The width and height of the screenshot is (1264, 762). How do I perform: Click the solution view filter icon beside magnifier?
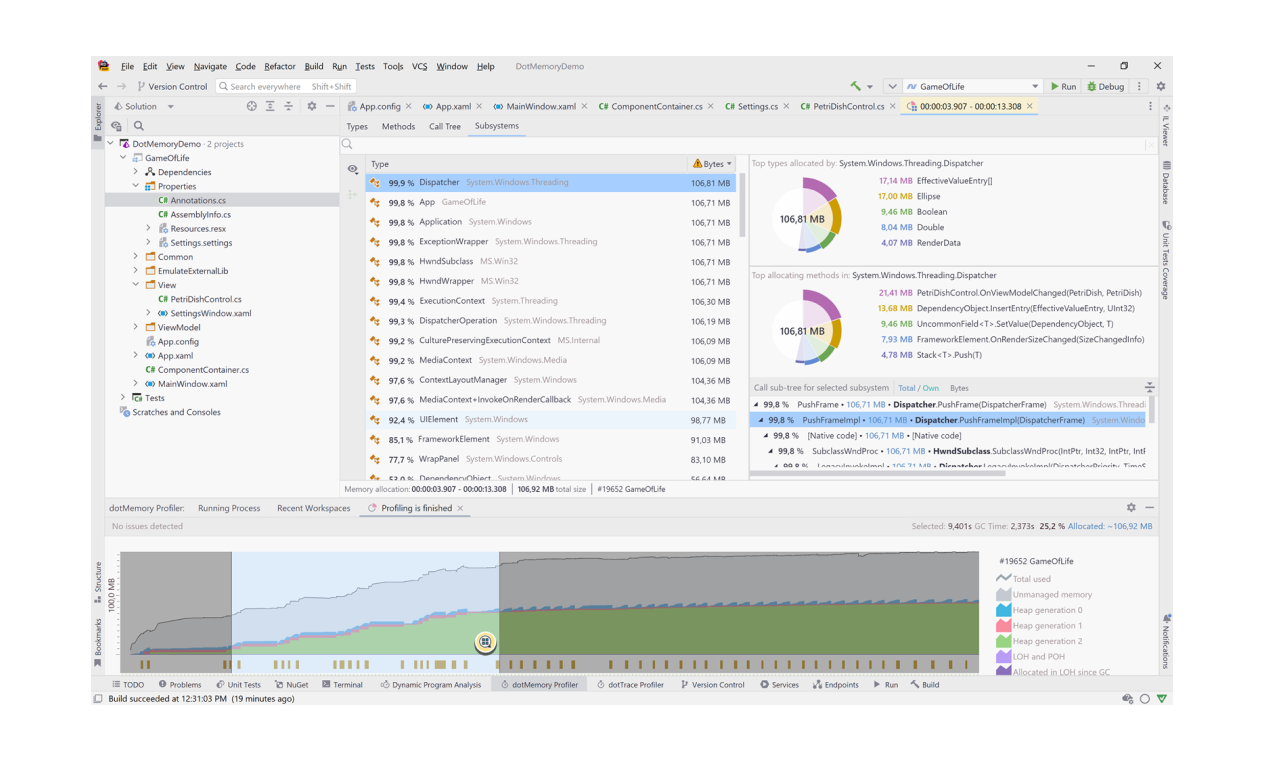pos(117,126)
